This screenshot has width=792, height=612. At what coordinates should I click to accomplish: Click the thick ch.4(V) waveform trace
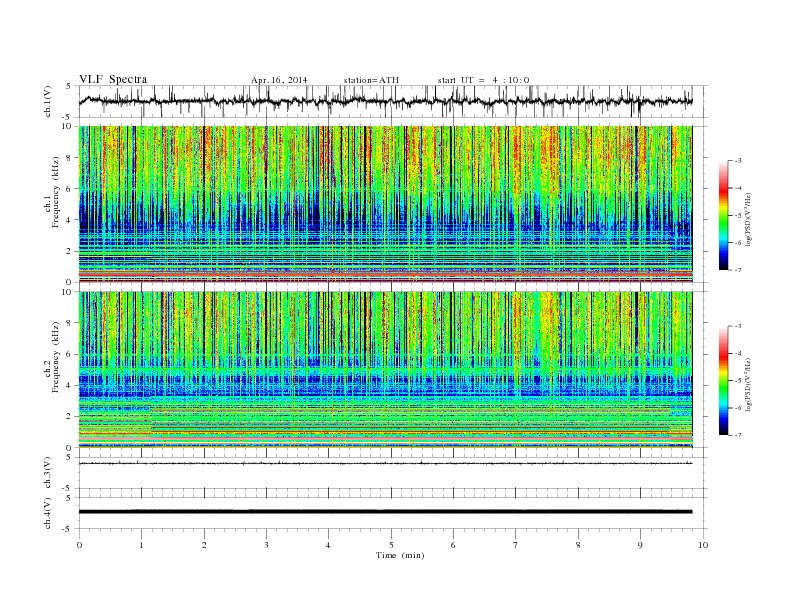tap(385, 512)
